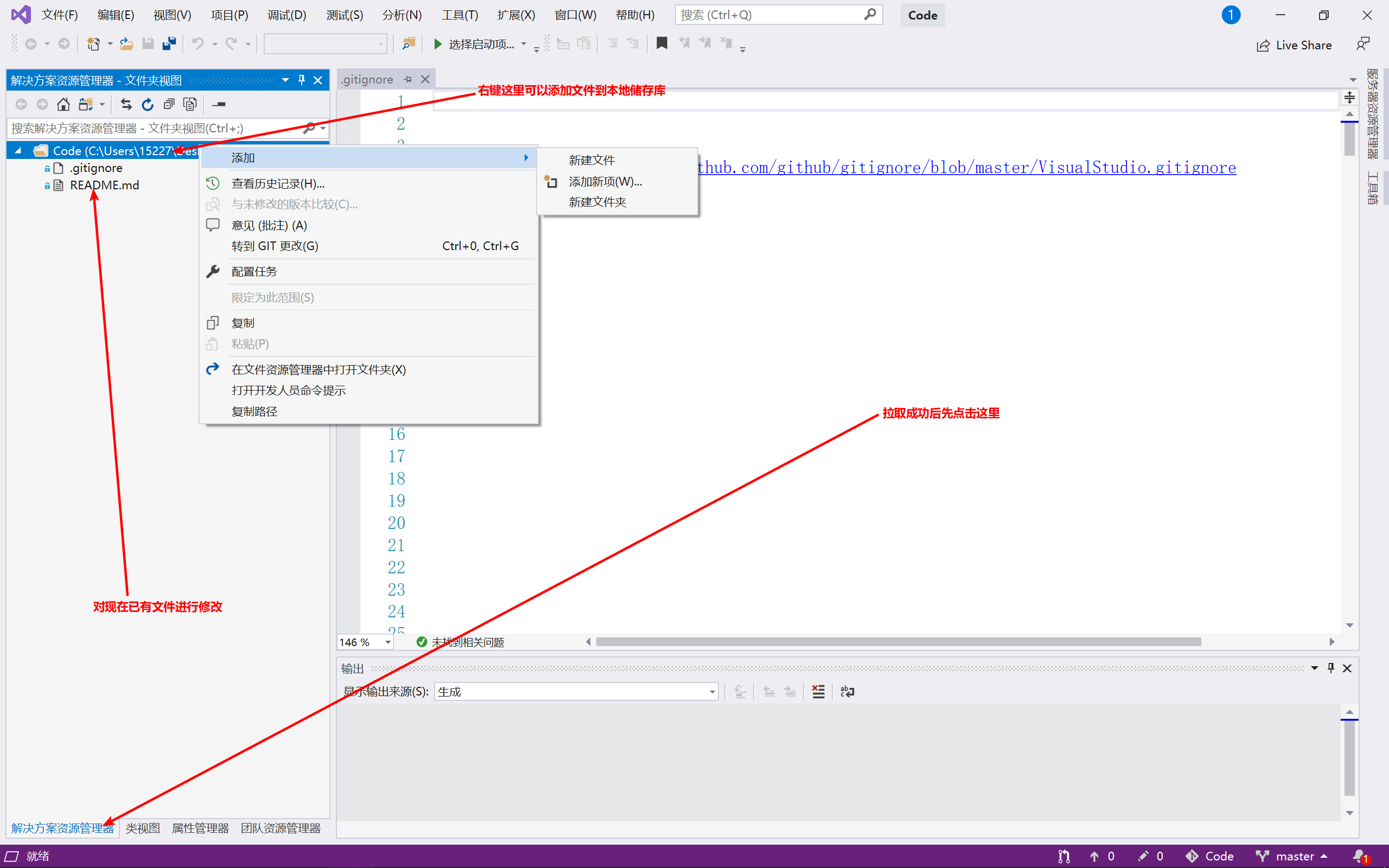This screenshot has width=1389, height=868.
Task: Click the save all icon in toolbar
Action: click(x=169, y=43)
